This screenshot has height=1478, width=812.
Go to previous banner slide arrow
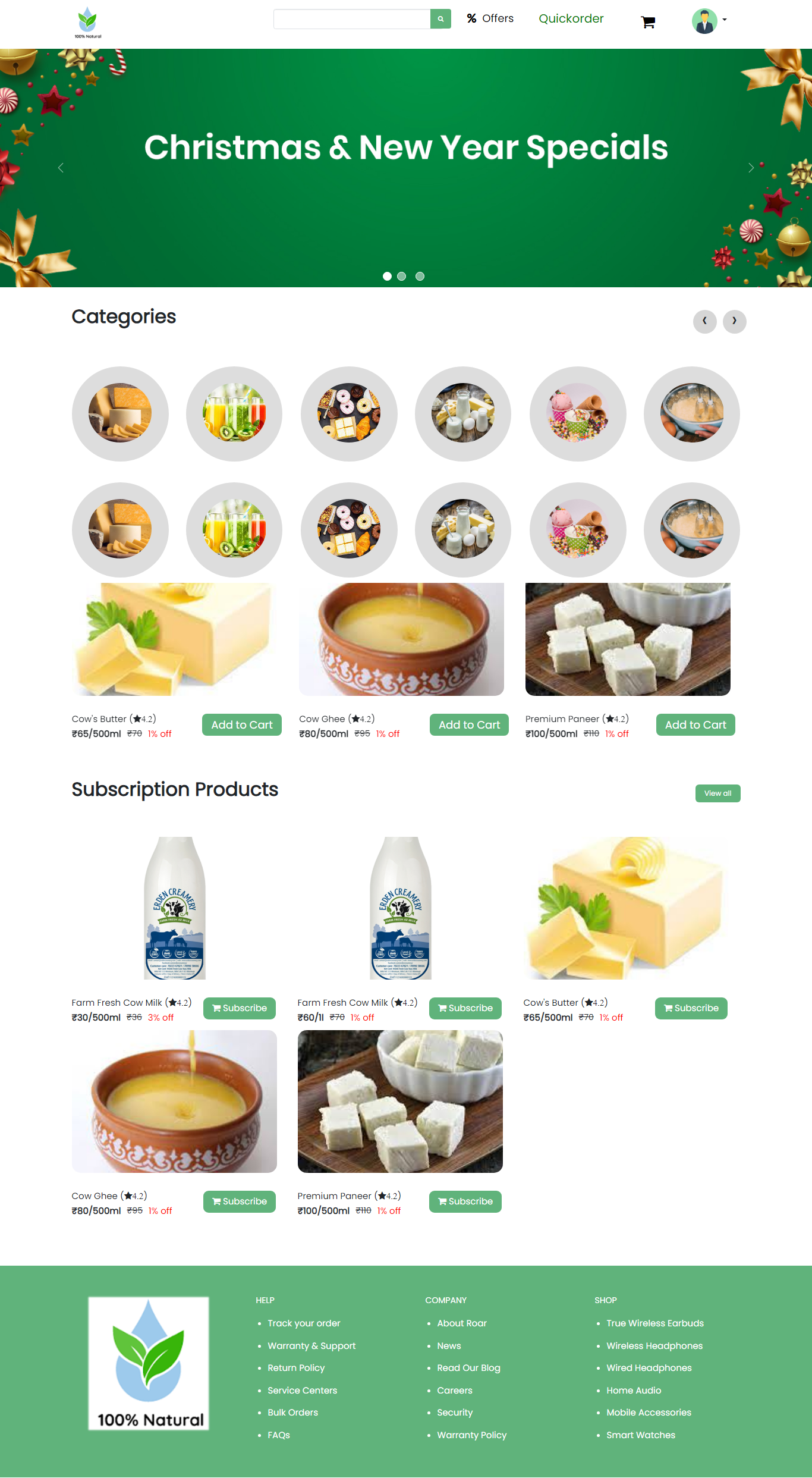point(61,168)
